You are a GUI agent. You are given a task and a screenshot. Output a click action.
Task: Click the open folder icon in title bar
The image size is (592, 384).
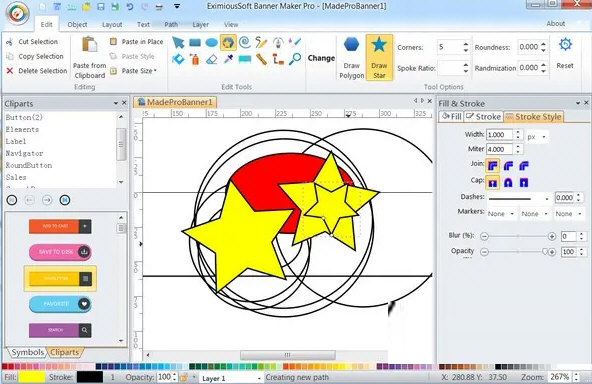[x=86, y=6]
